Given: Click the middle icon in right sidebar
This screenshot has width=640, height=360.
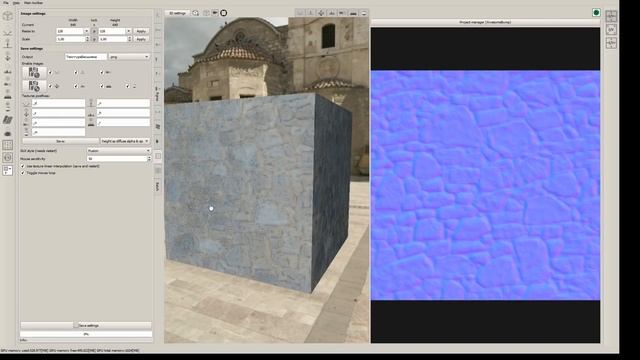Looking at the screenshot, I should tap(611, 30).
